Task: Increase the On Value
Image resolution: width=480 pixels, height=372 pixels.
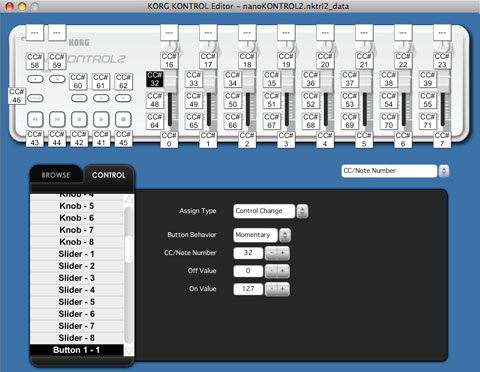Action: (x=283, y=289)
